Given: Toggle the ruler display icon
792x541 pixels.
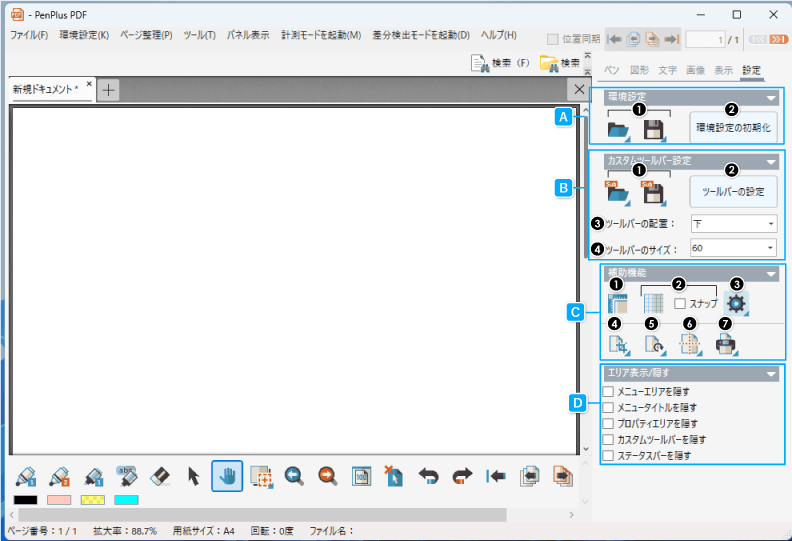Looking at the screenshot, I should 618,304.
